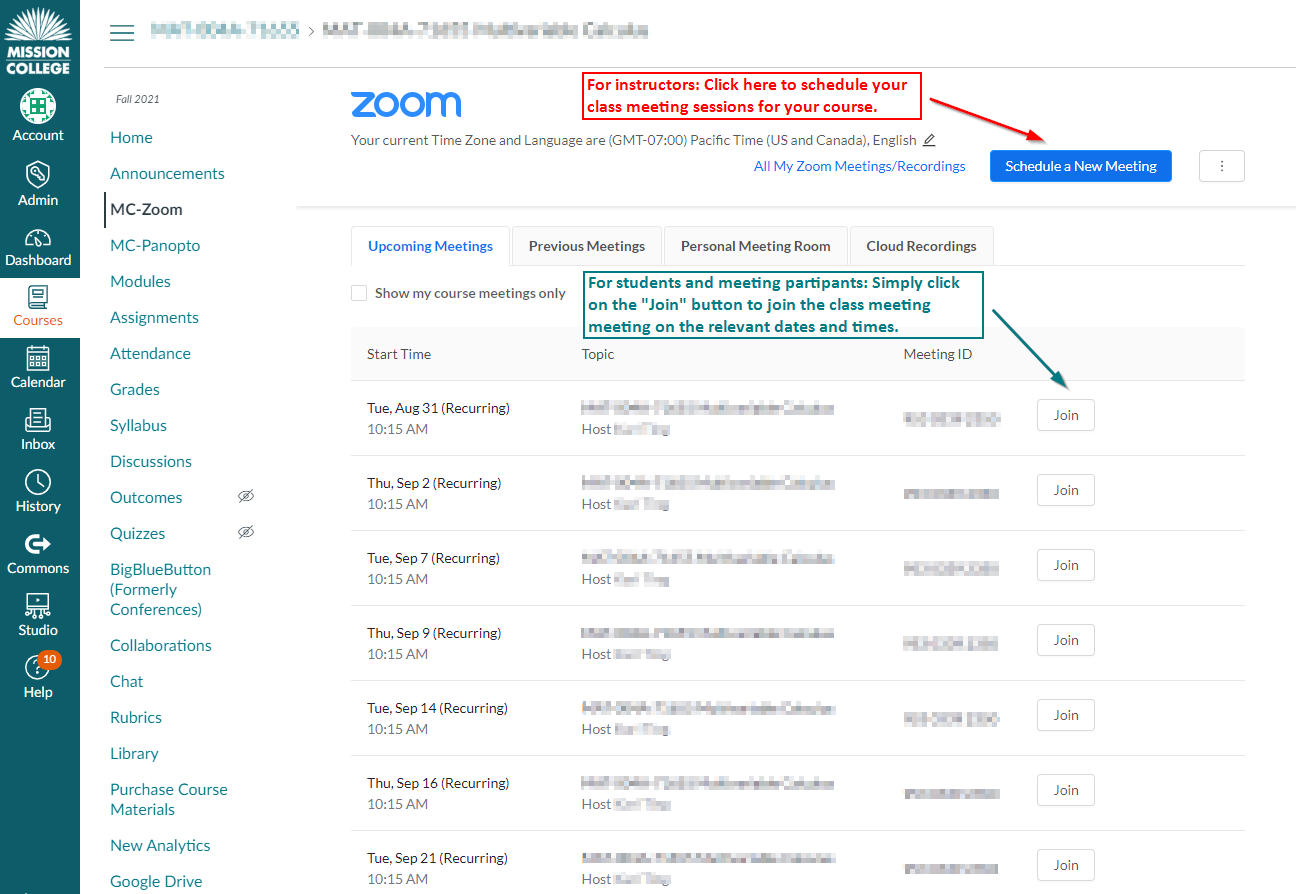Click Schedule a New Meeting button
The width and height of the screenshot is (1296, 894).
click(x=1081, y=166)
